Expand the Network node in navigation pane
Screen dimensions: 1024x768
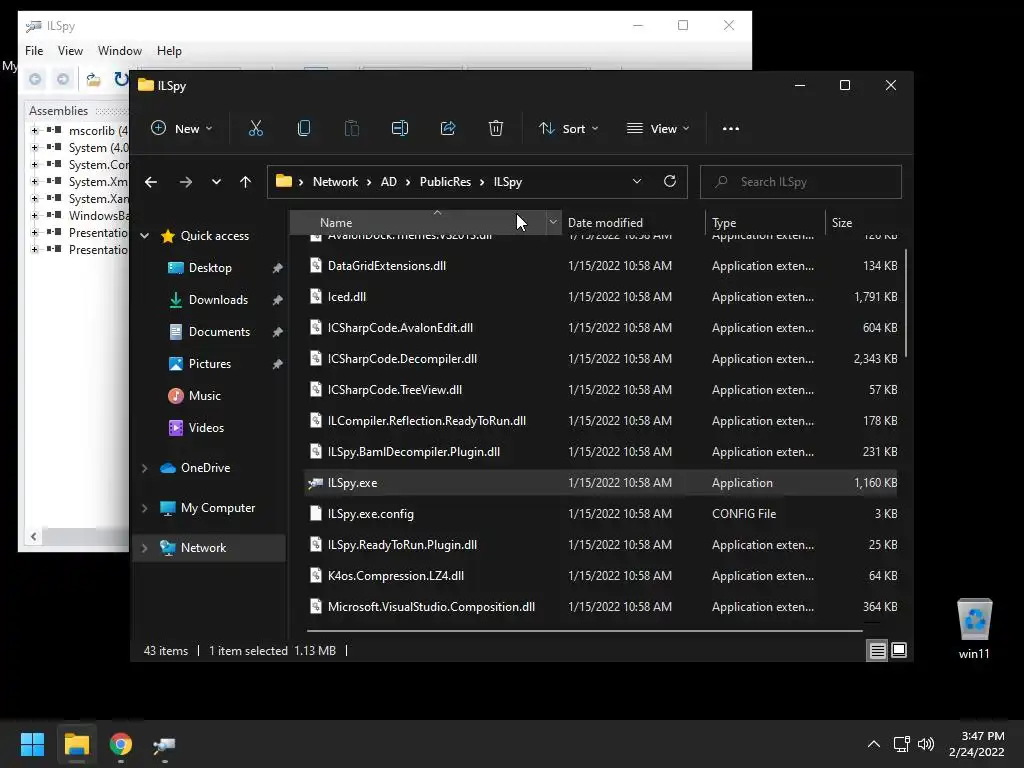[x=145, y=548]
